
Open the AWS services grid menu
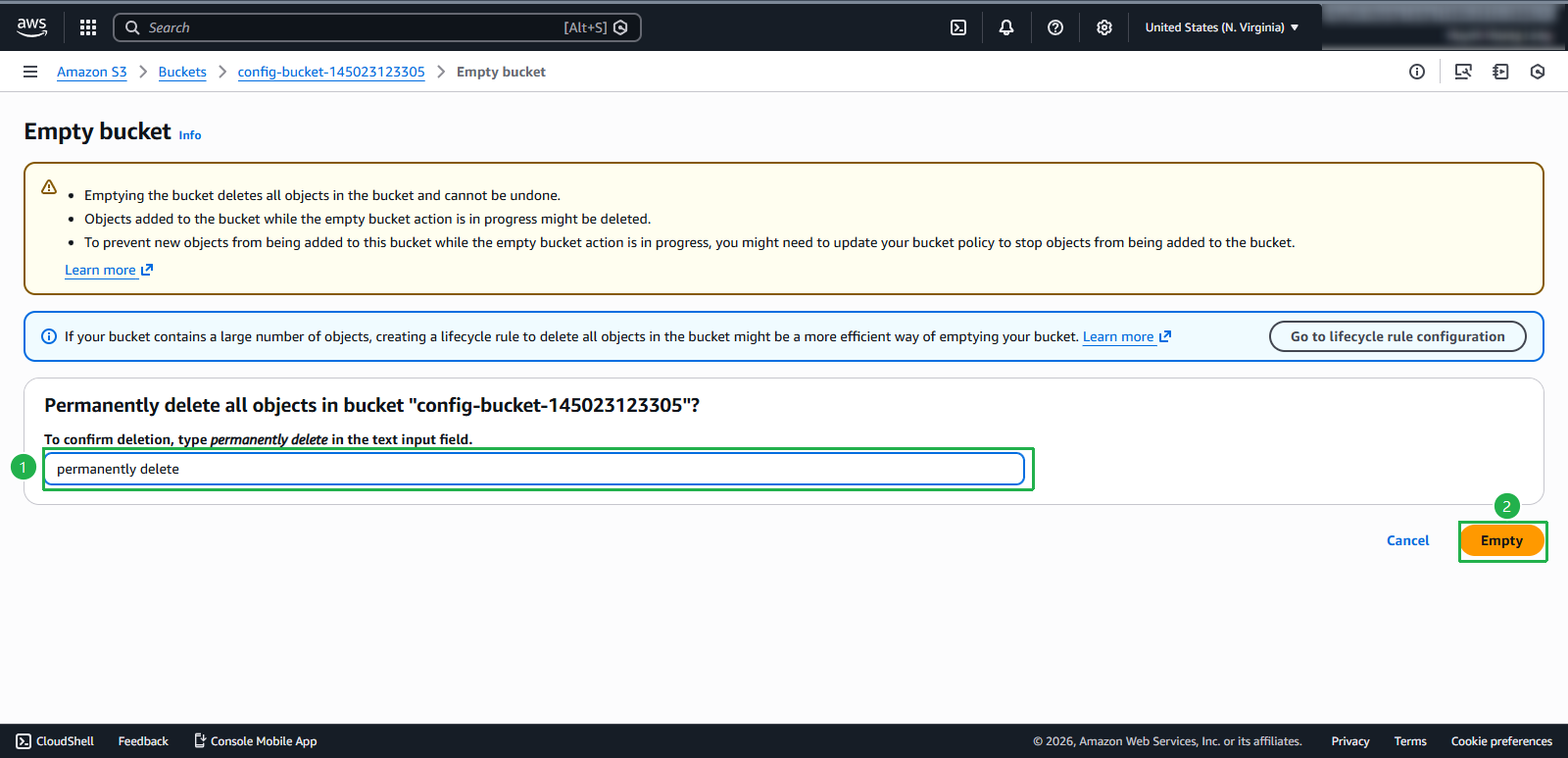click(88, 27)
